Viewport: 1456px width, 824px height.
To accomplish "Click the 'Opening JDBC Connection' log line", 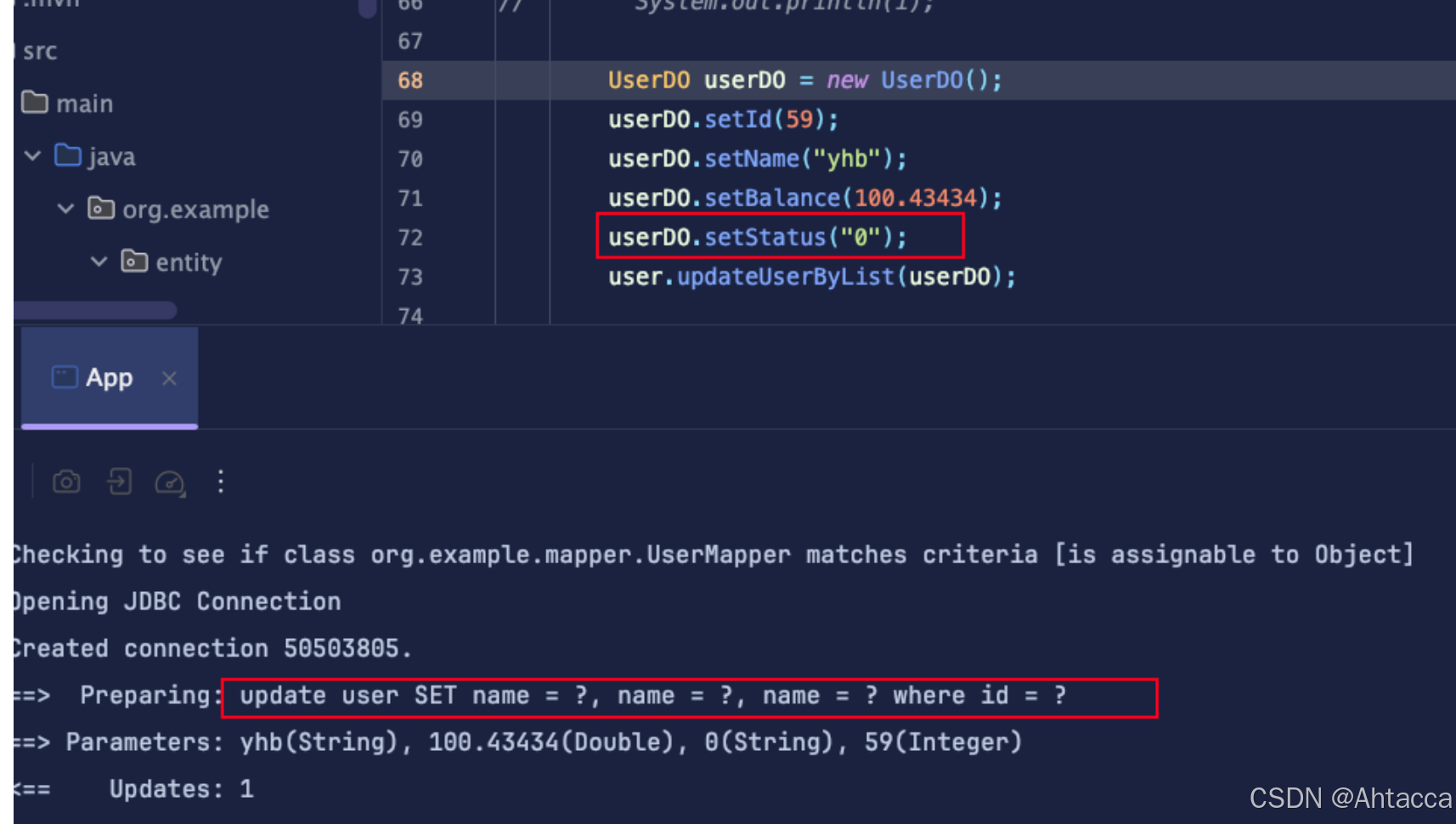I will (x=177, y=601).
